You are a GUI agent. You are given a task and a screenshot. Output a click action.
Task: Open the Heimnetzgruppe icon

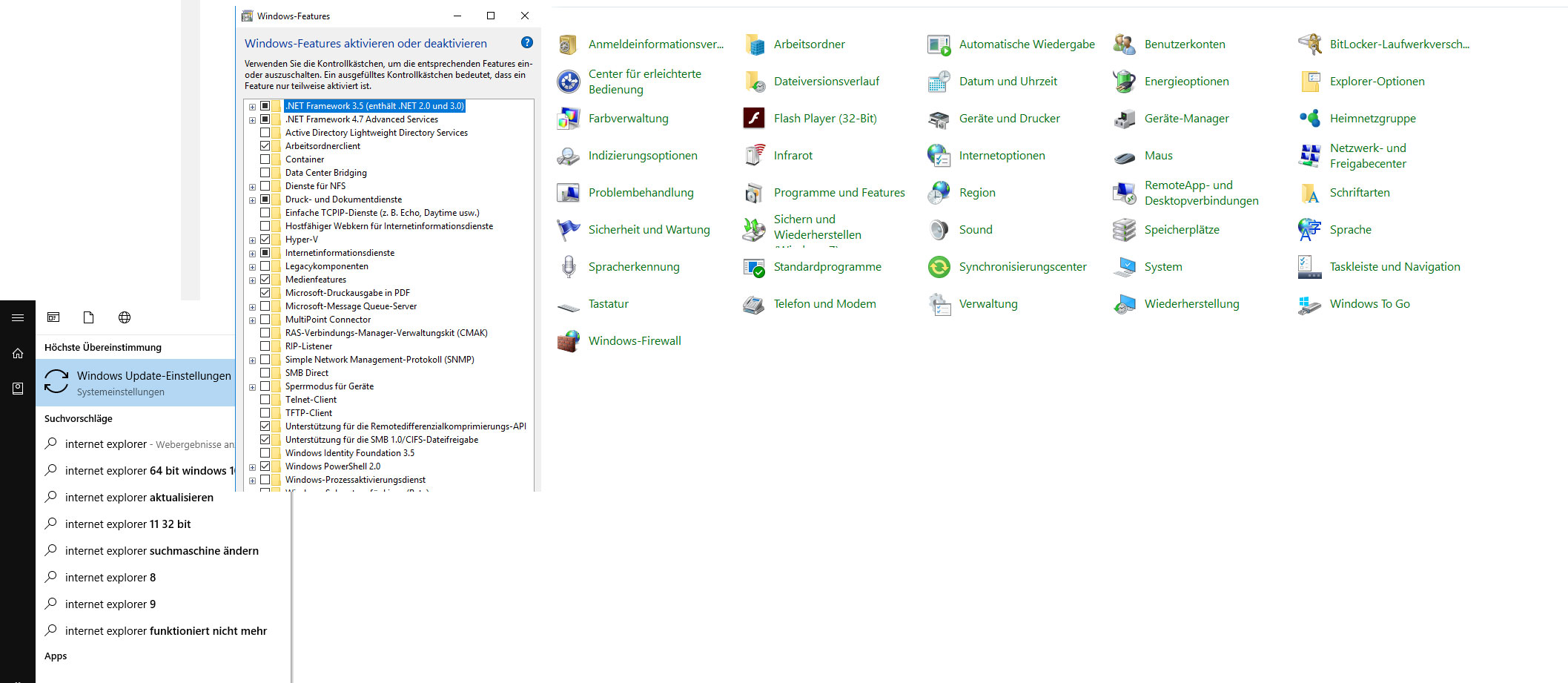tap(1310, 119)
